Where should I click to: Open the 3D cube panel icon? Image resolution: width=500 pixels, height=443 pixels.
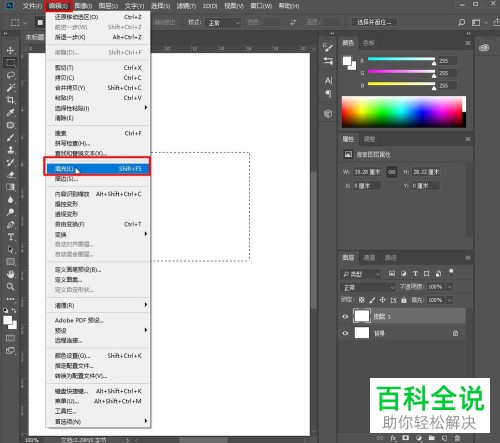coord(328,114)
